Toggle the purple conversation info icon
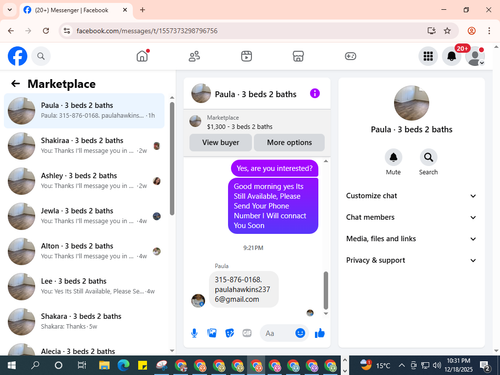The height and width of the screenshot is (375, 500). click(x=315, y=93)
